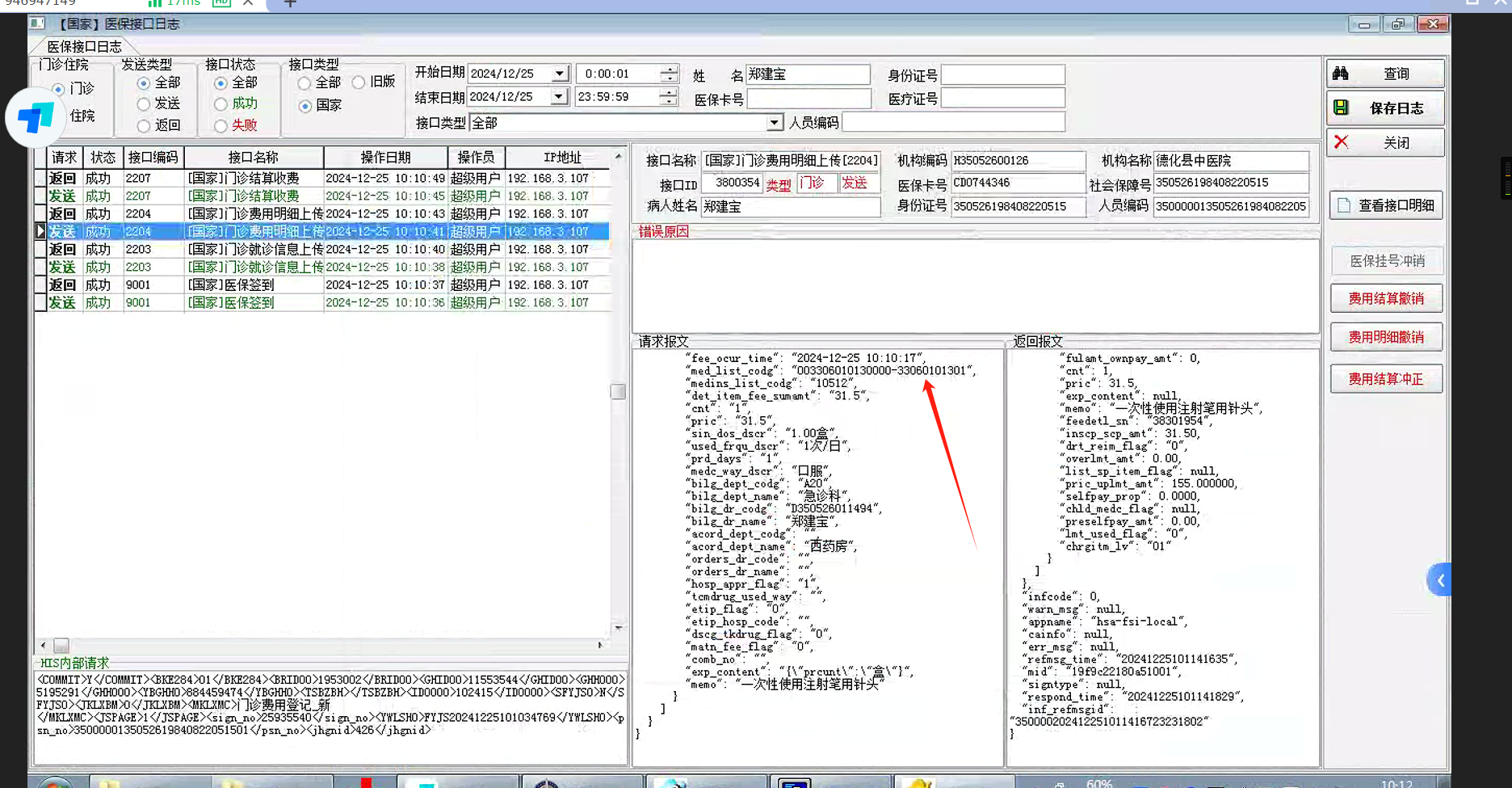Select the 返回 9001 医保签到 row at 10:10:37
The image size is (1512, 788).
tap(323, 284)
